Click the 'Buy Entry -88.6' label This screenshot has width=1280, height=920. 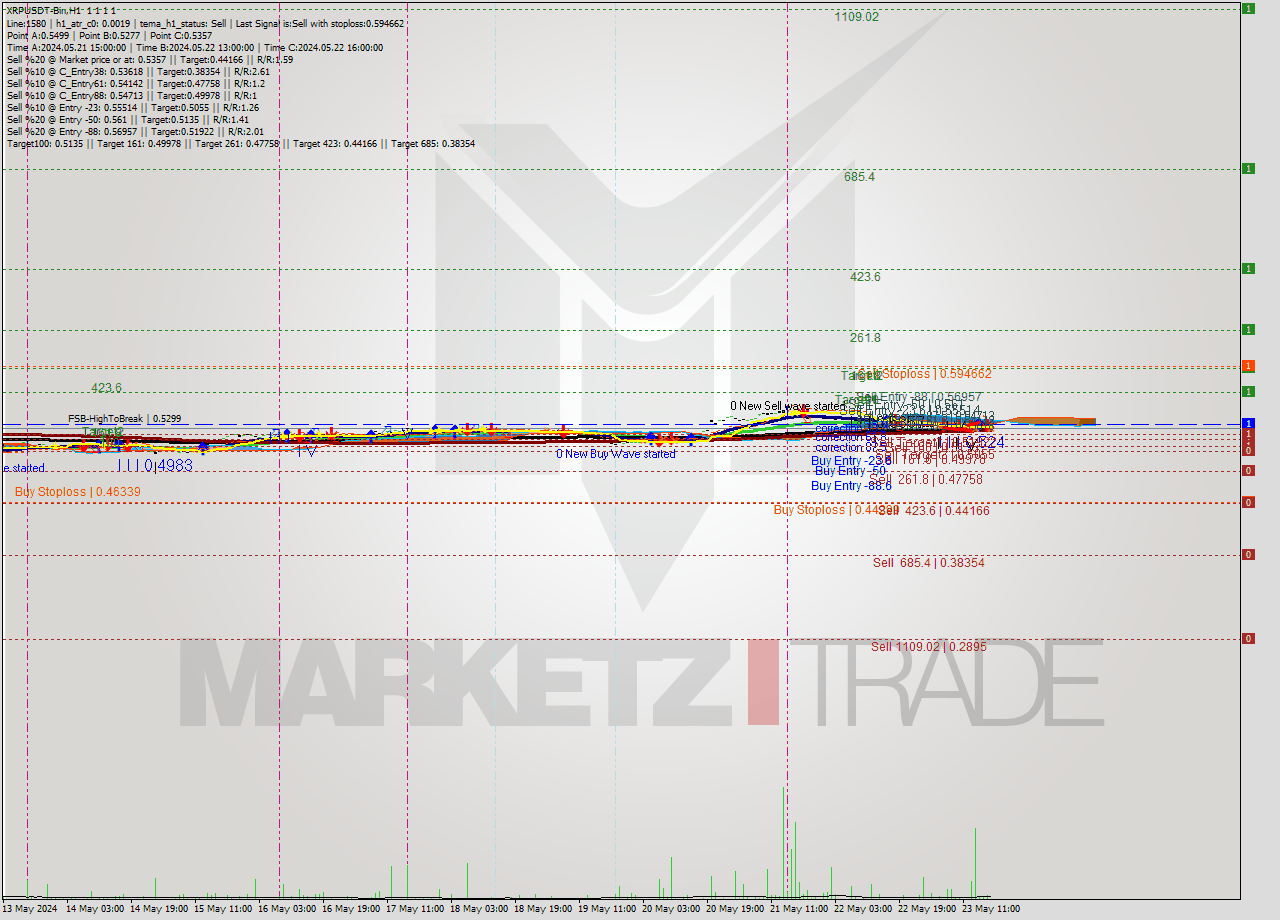coord(851,486)
